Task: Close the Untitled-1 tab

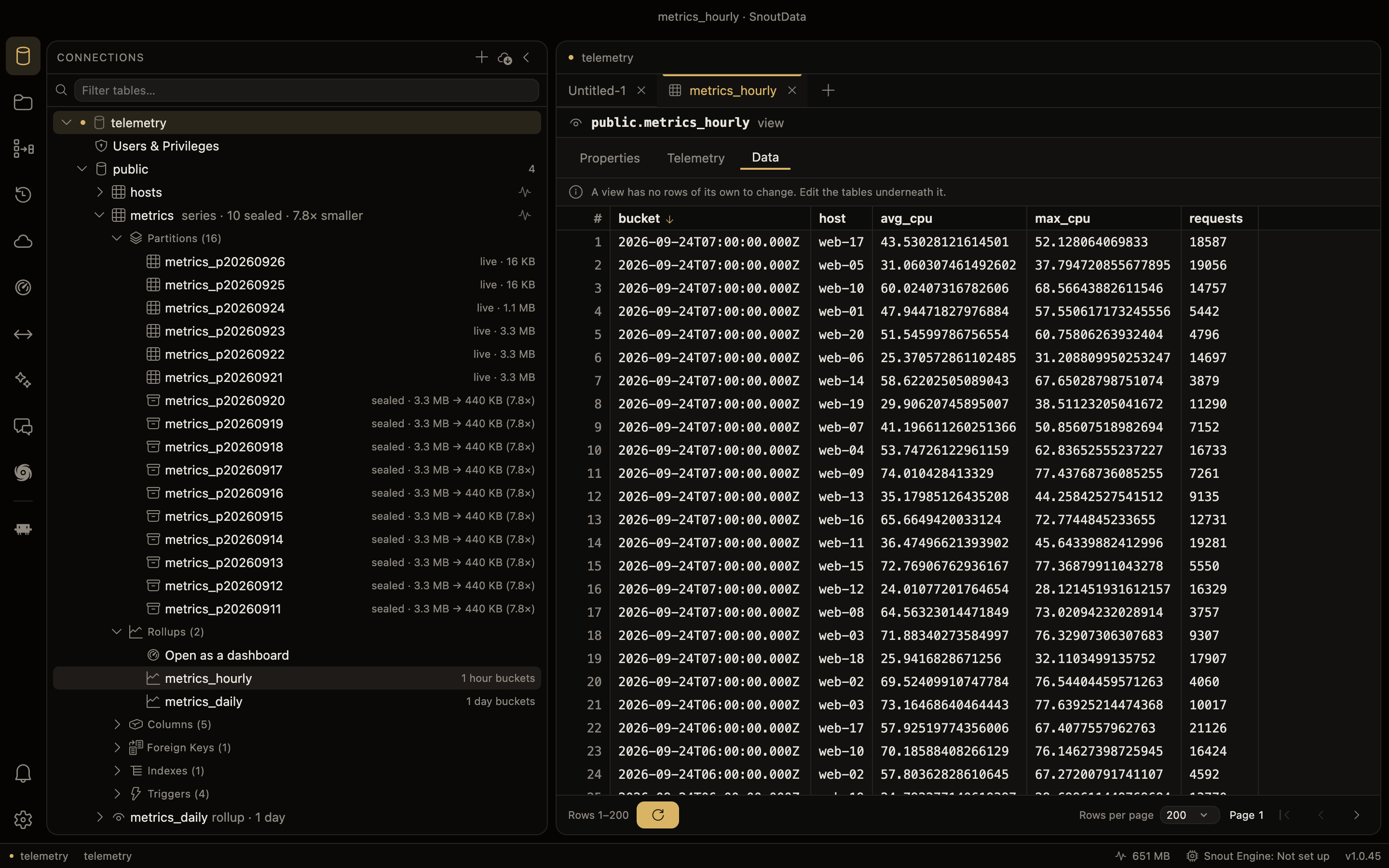Action: coord(641,90)
